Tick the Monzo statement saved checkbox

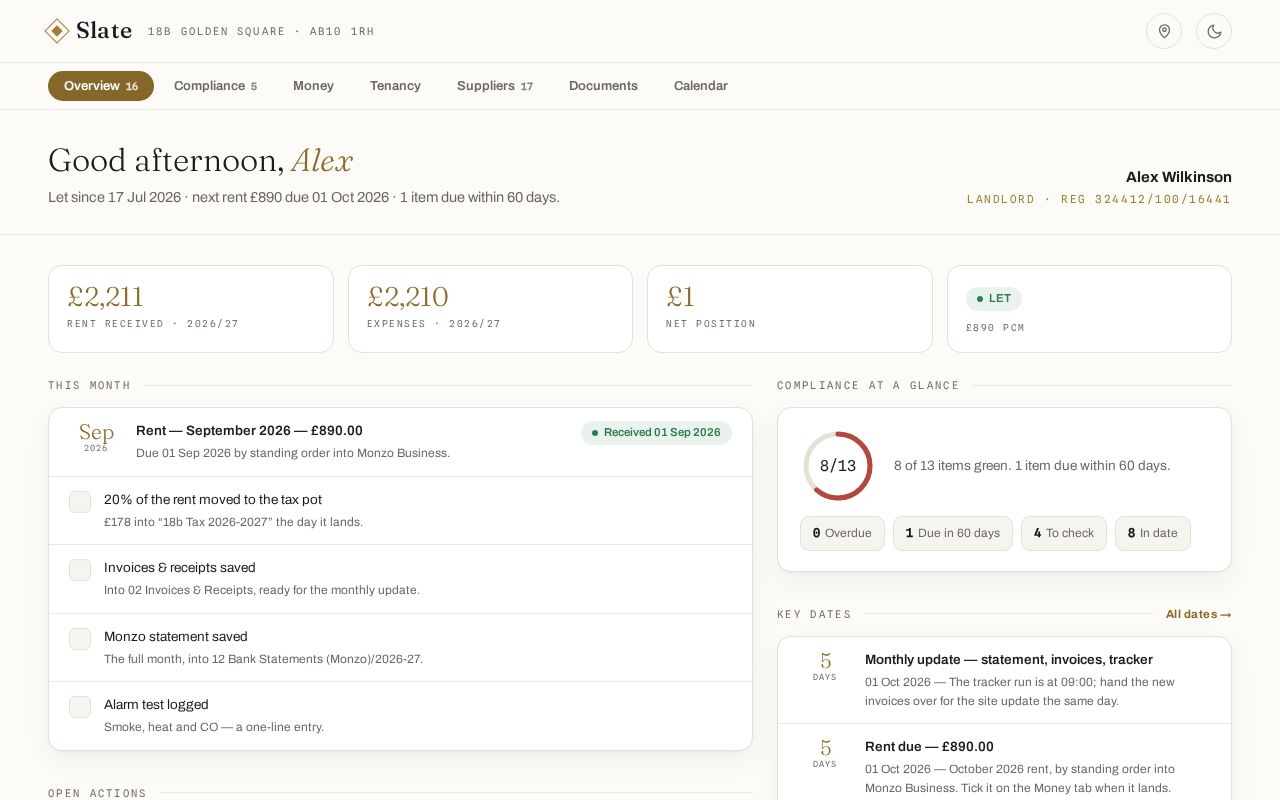[80, 639]
